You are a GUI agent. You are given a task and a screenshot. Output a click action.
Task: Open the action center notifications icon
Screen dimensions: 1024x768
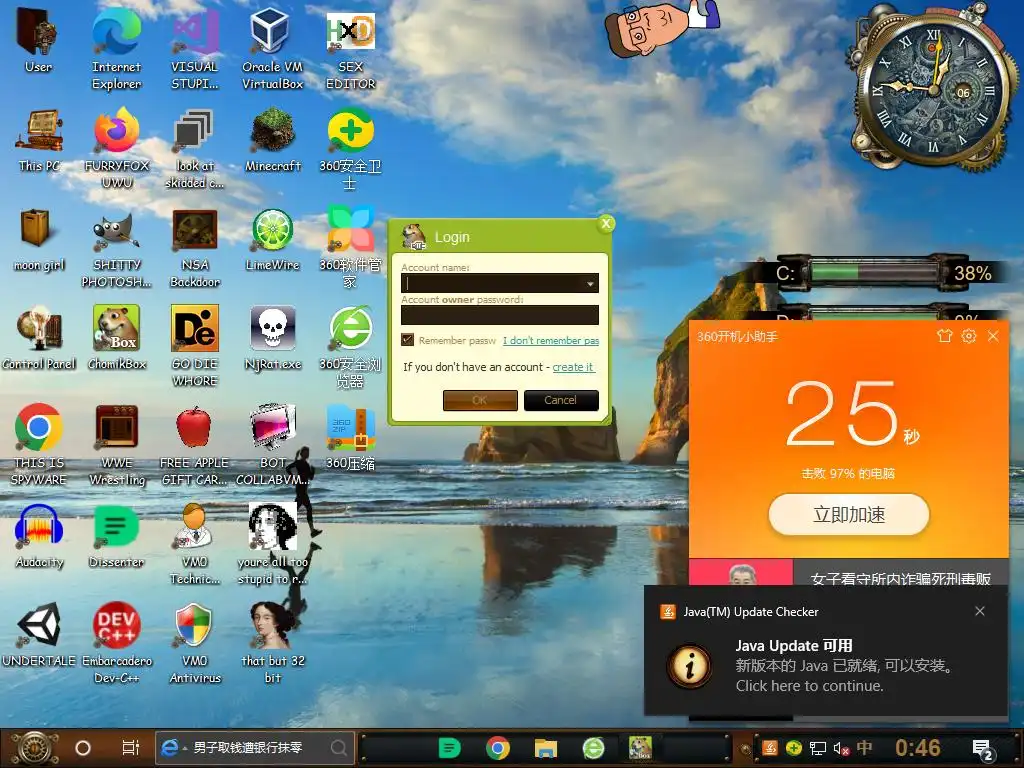coord(984,749)
